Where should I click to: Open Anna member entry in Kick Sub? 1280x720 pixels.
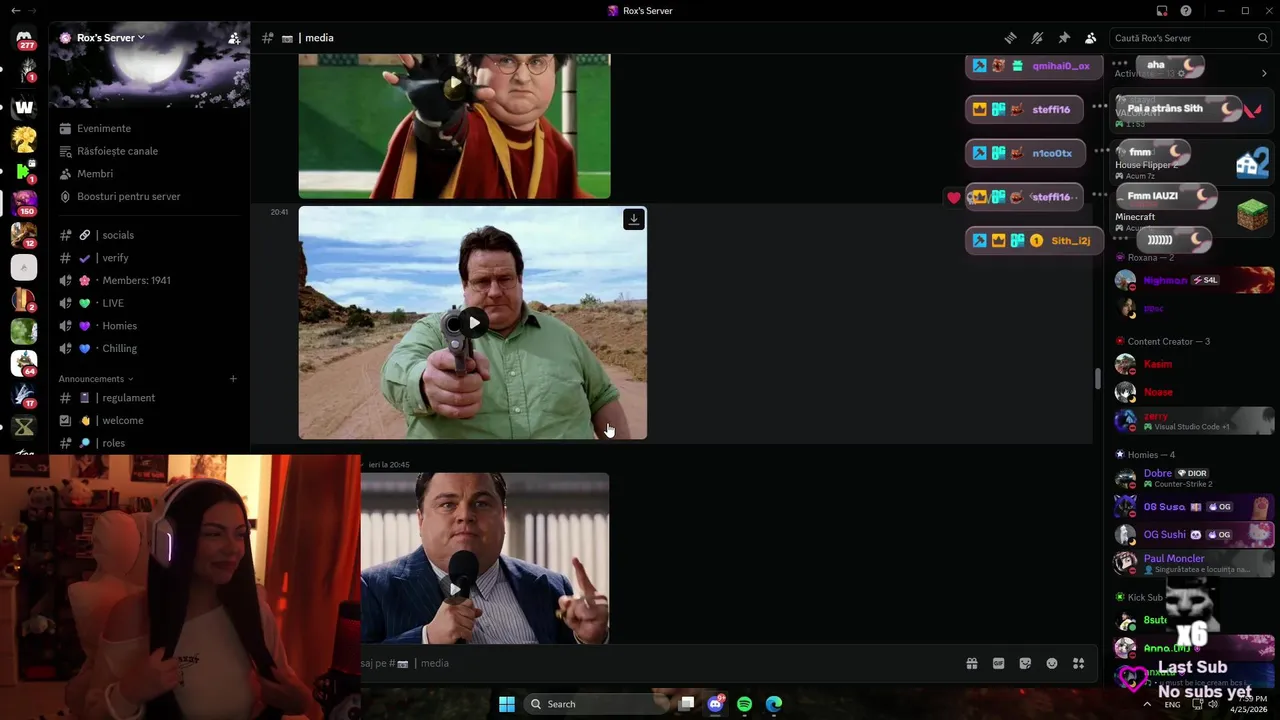[x=1193, y=648]
